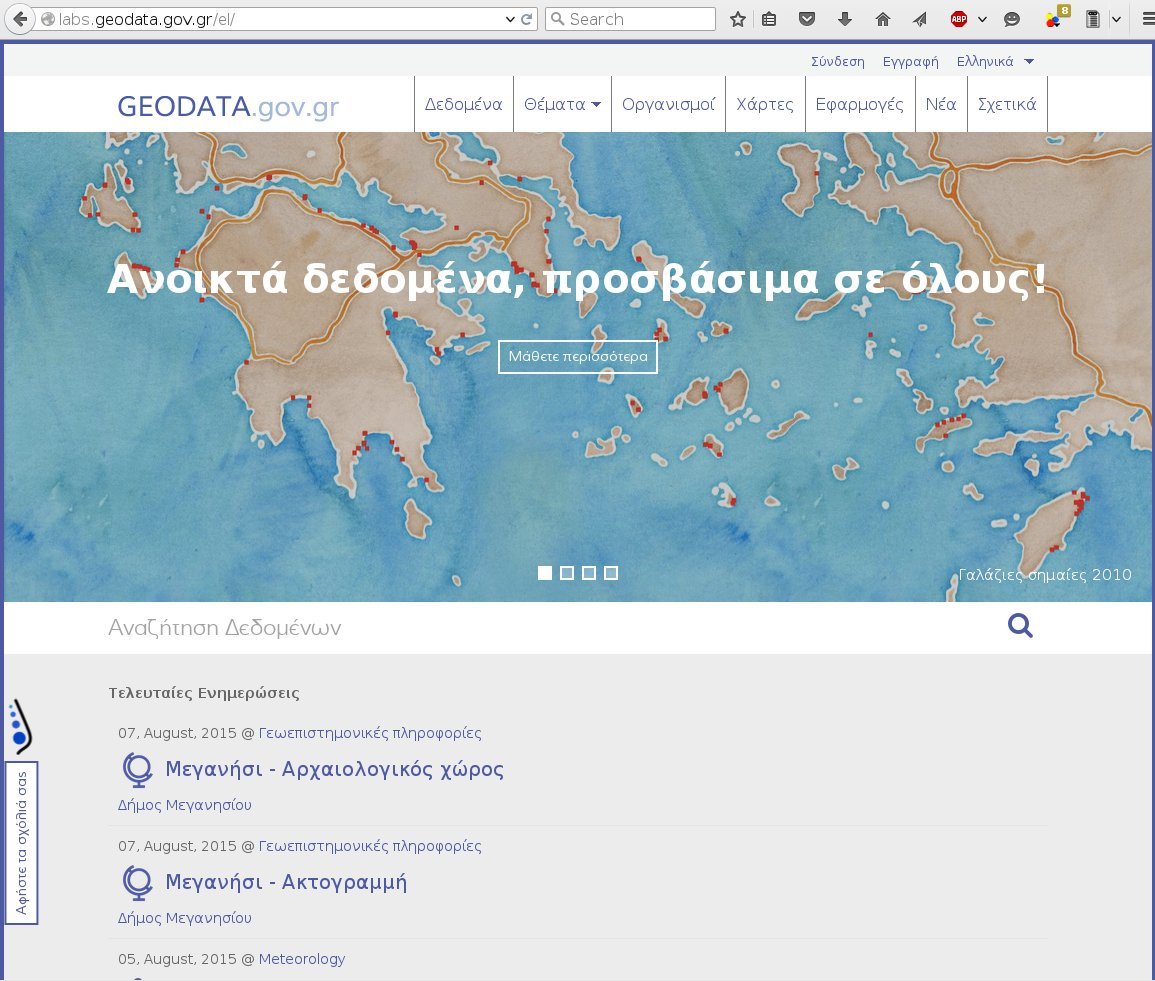Viewport: 1155px width, 981px height.
Task: Open the Δεδομένα navigation menu item
Action: click(x=463, y=104)
